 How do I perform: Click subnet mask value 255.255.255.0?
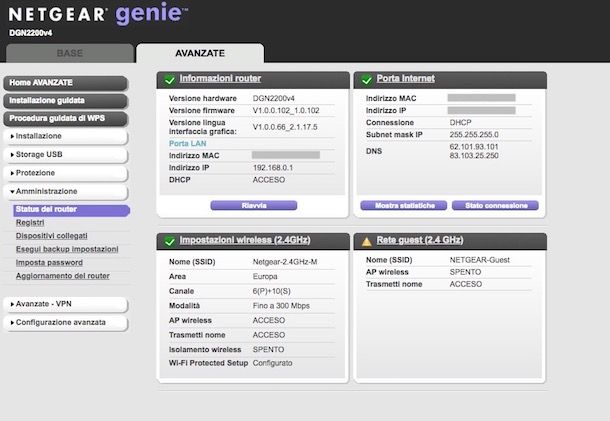click(474, 135)
